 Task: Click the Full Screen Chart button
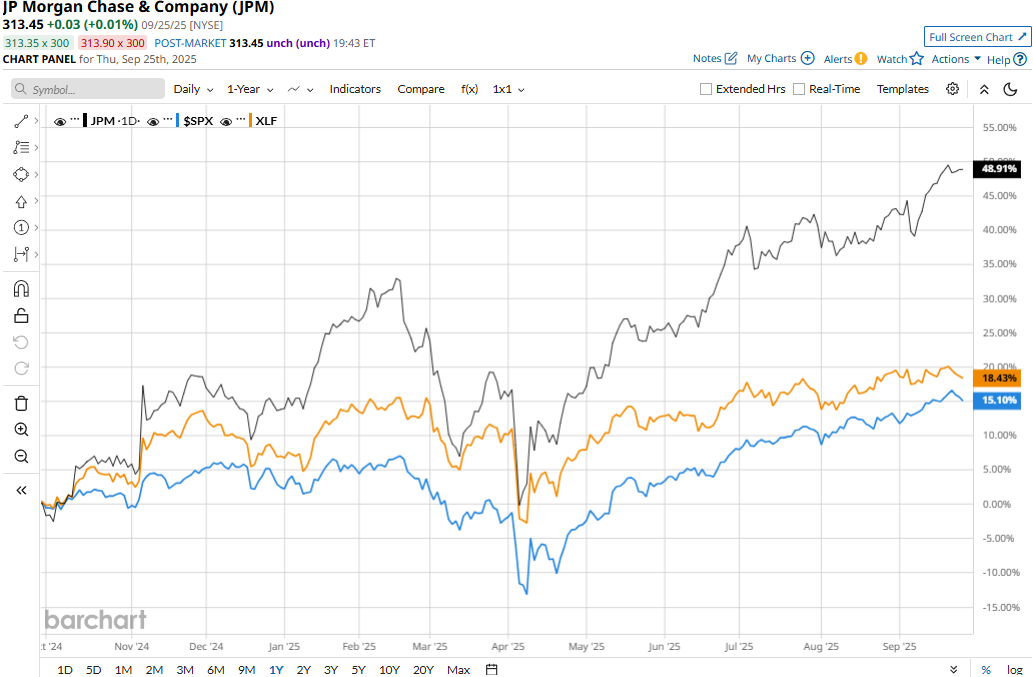pos(978,37)
